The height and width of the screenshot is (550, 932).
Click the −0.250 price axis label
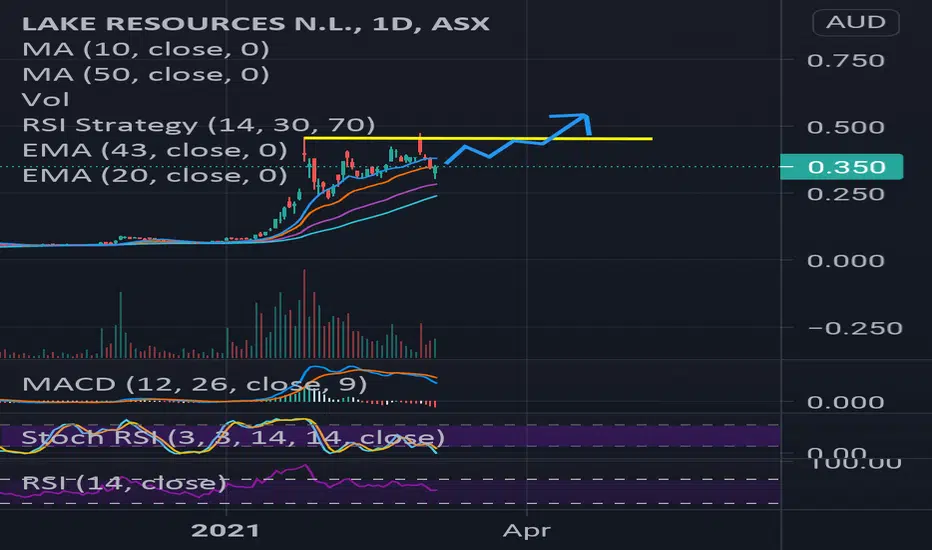pos(855,328)
